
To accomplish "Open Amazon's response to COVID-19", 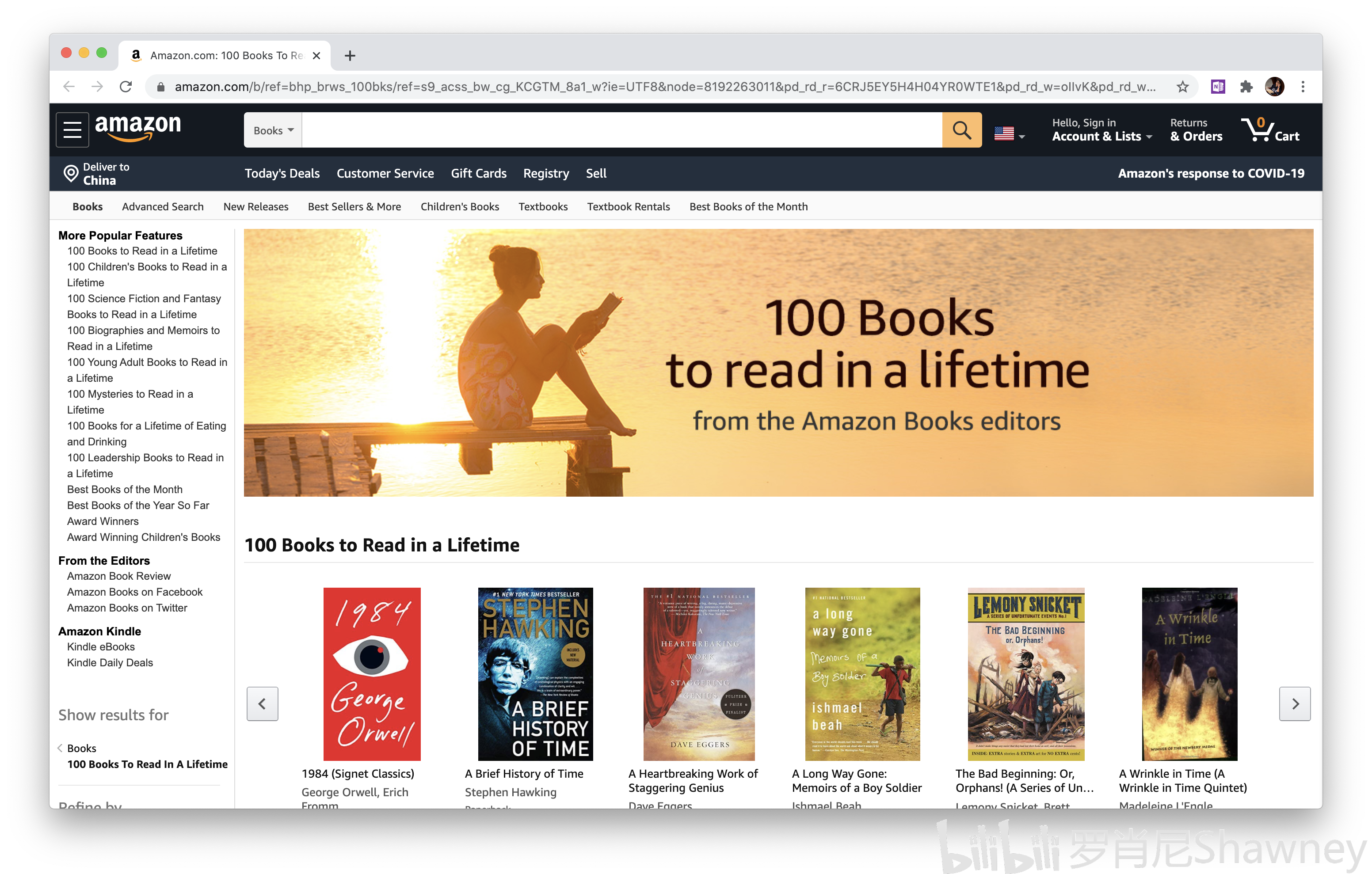I will [x=1211, y=173].
